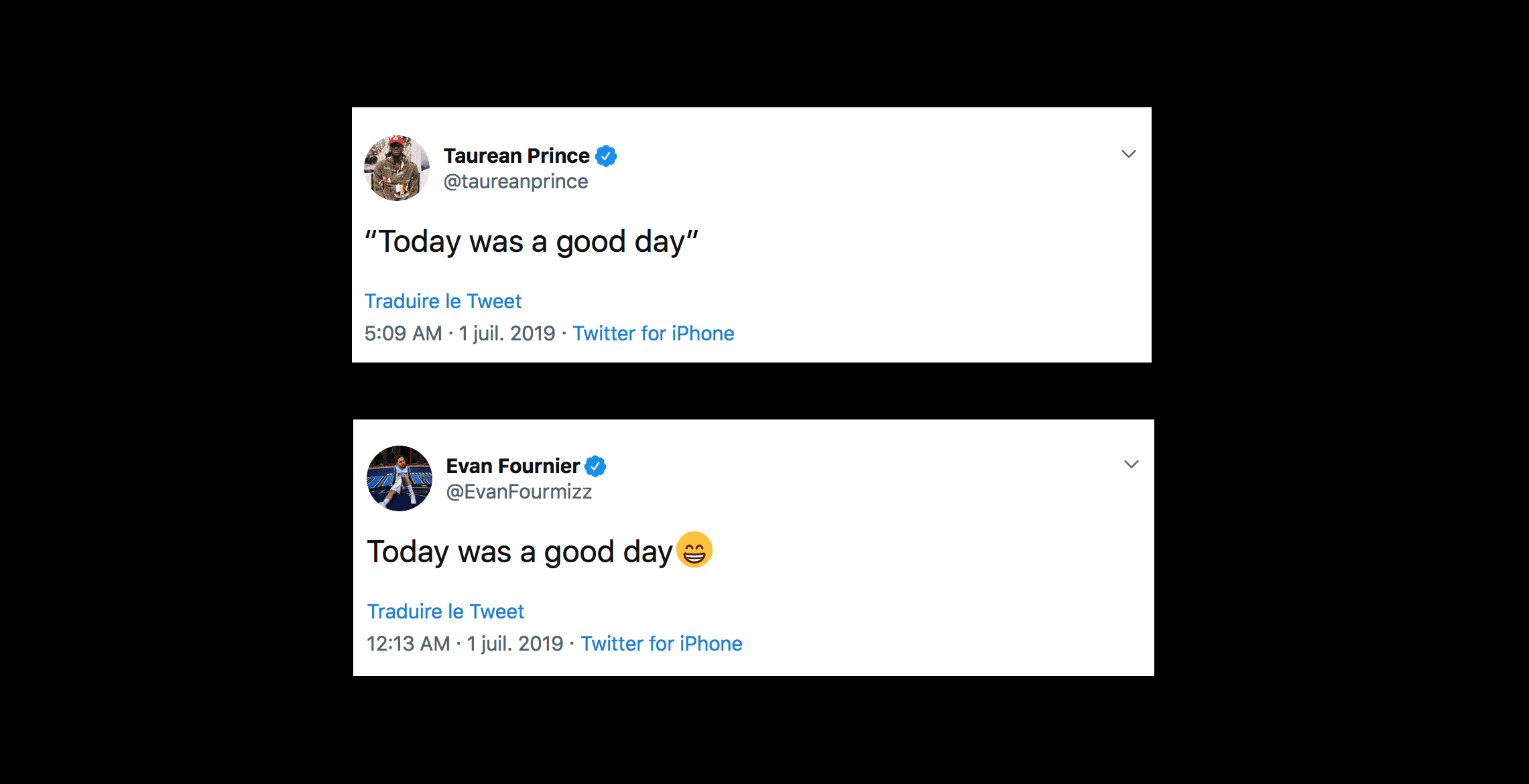Click the Taurean Prince display name
The width and height of the screenshot is (1529, 784).
516,156
